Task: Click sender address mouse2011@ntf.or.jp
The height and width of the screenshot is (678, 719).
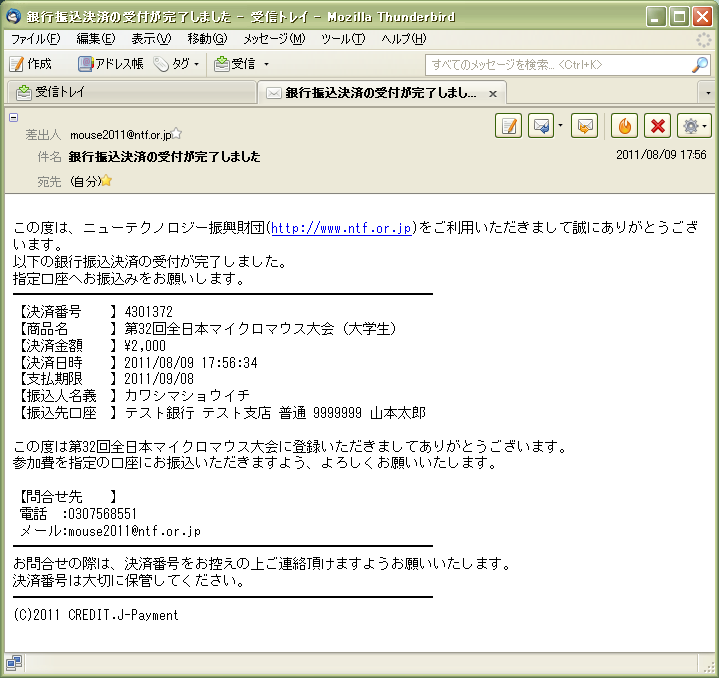Action: click(121, 135)
